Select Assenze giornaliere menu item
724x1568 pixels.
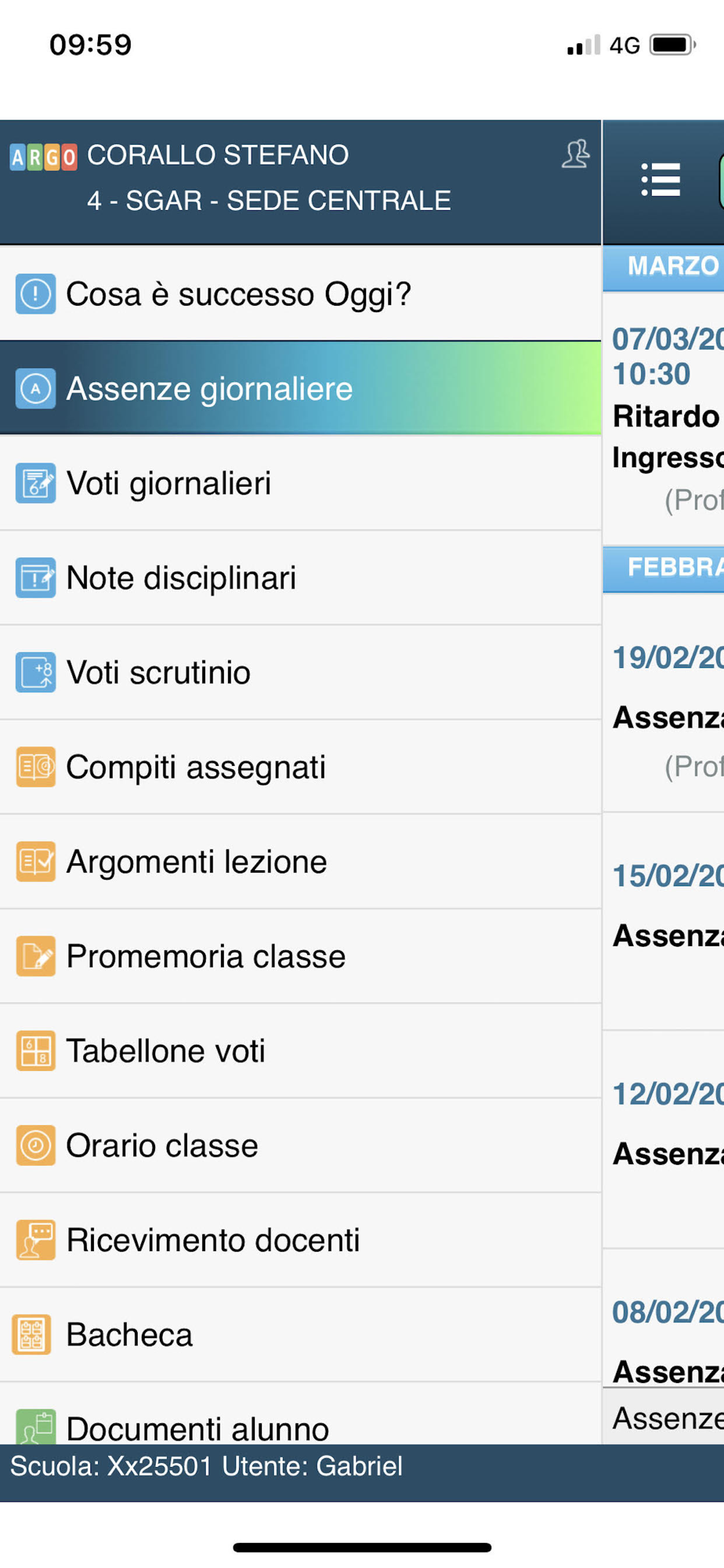[x=210, y=389]
